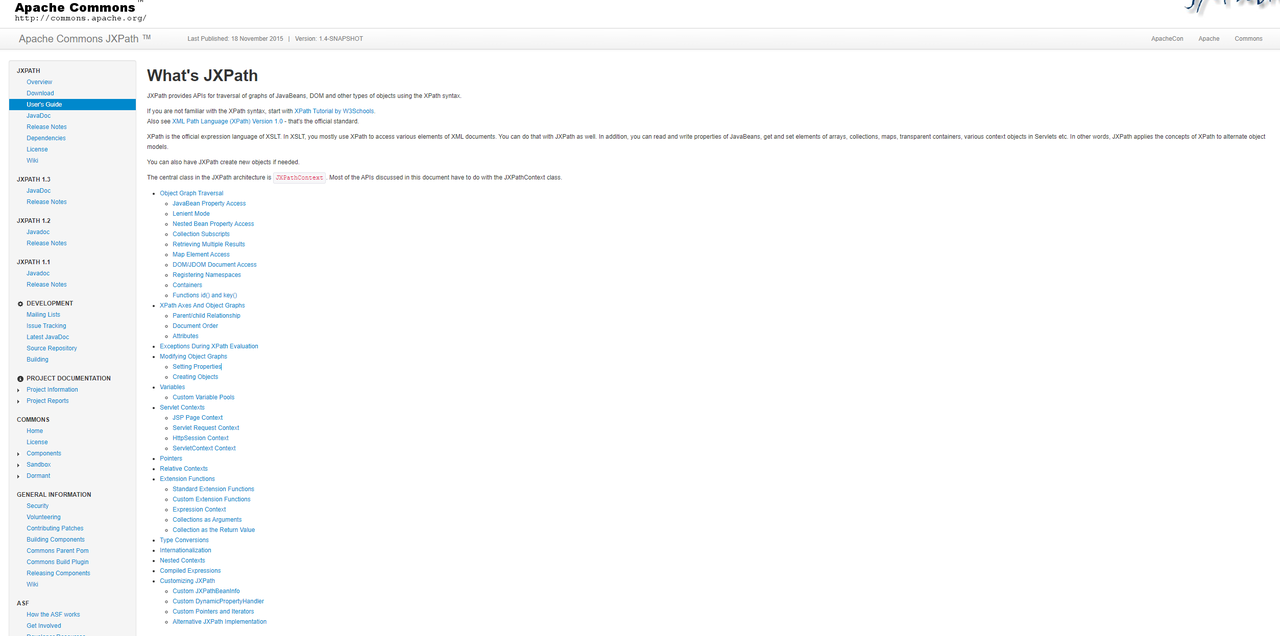Open Javadoc under JXPATH 1.2
1280x636 pixels.
tap(38, 232)
